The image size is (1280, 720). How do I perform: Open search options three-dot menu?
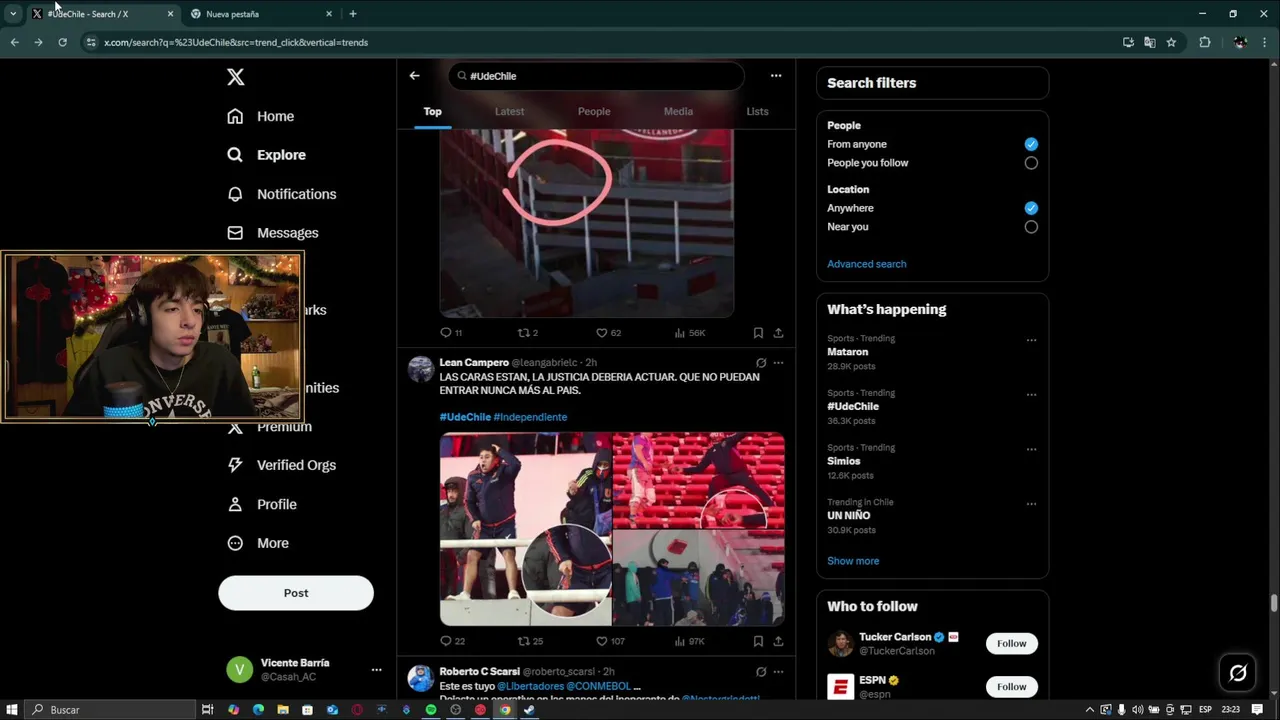[x=776, y=76]
